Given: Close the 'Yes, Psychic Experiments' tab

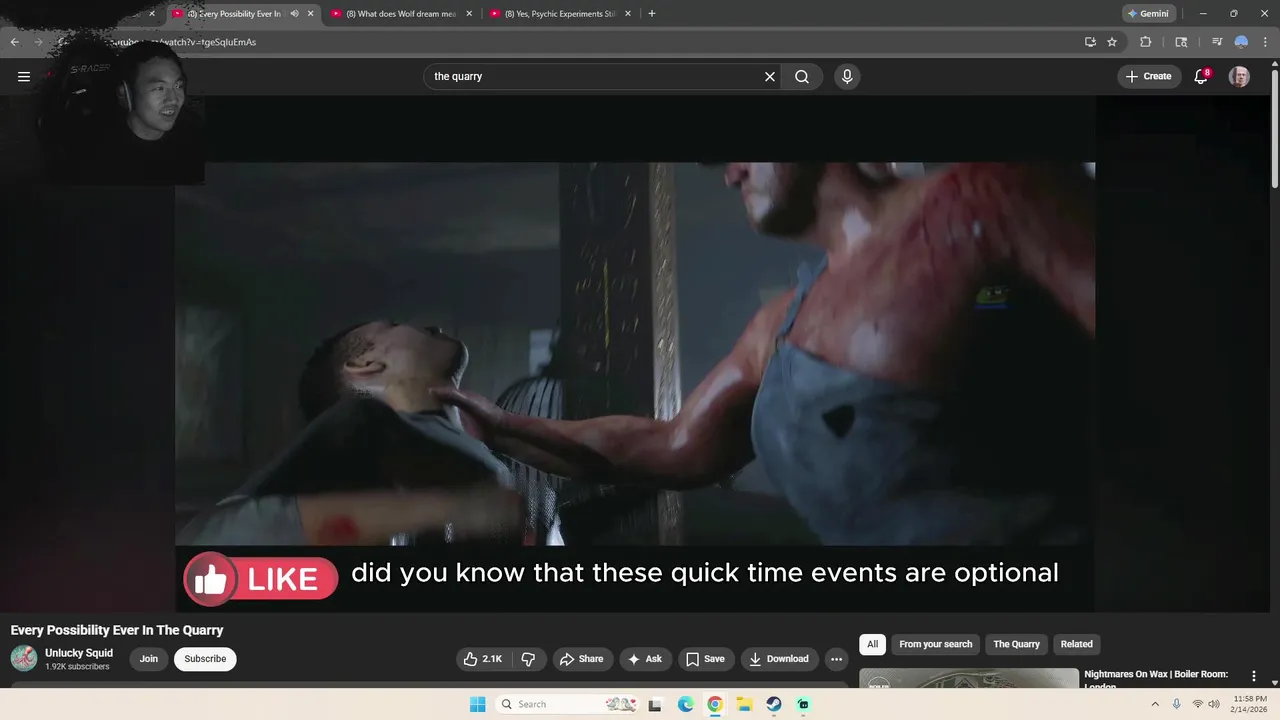Looking at the screenshot, I should (627, 14).
